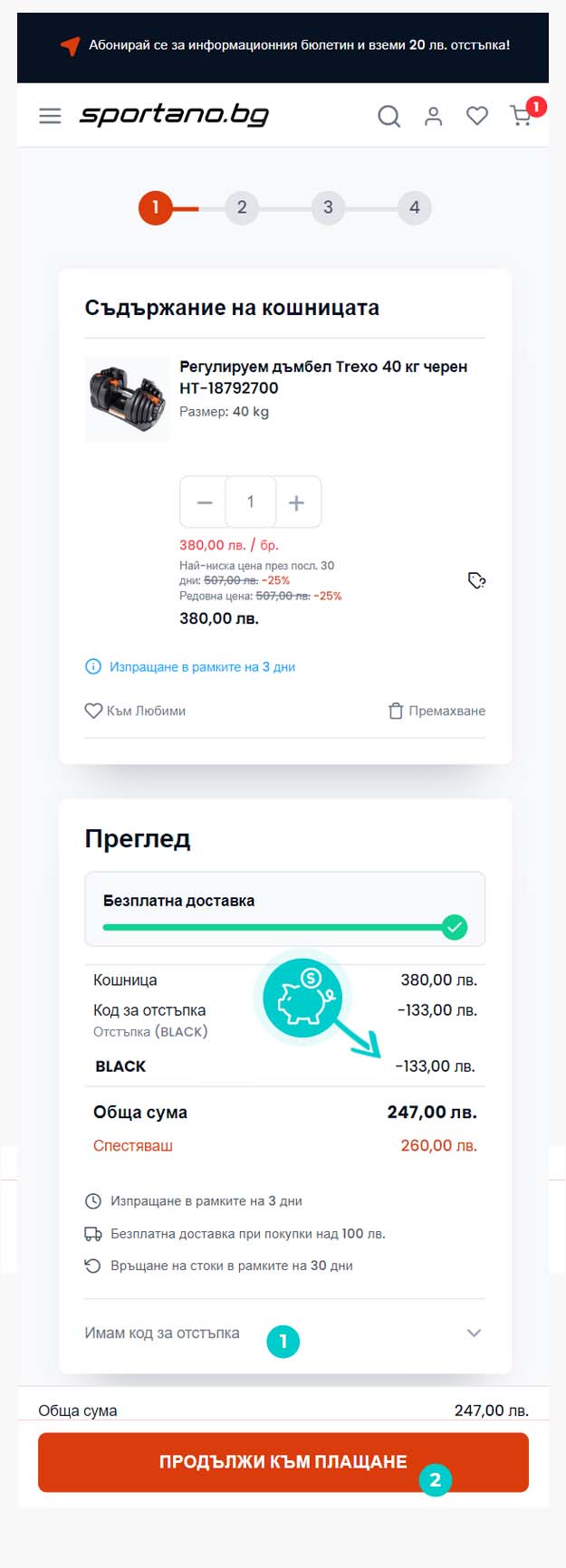566x1568 pixels.
Task: Click the search magnifier icon
Action: pyautogui.click(x=389, y=116)
